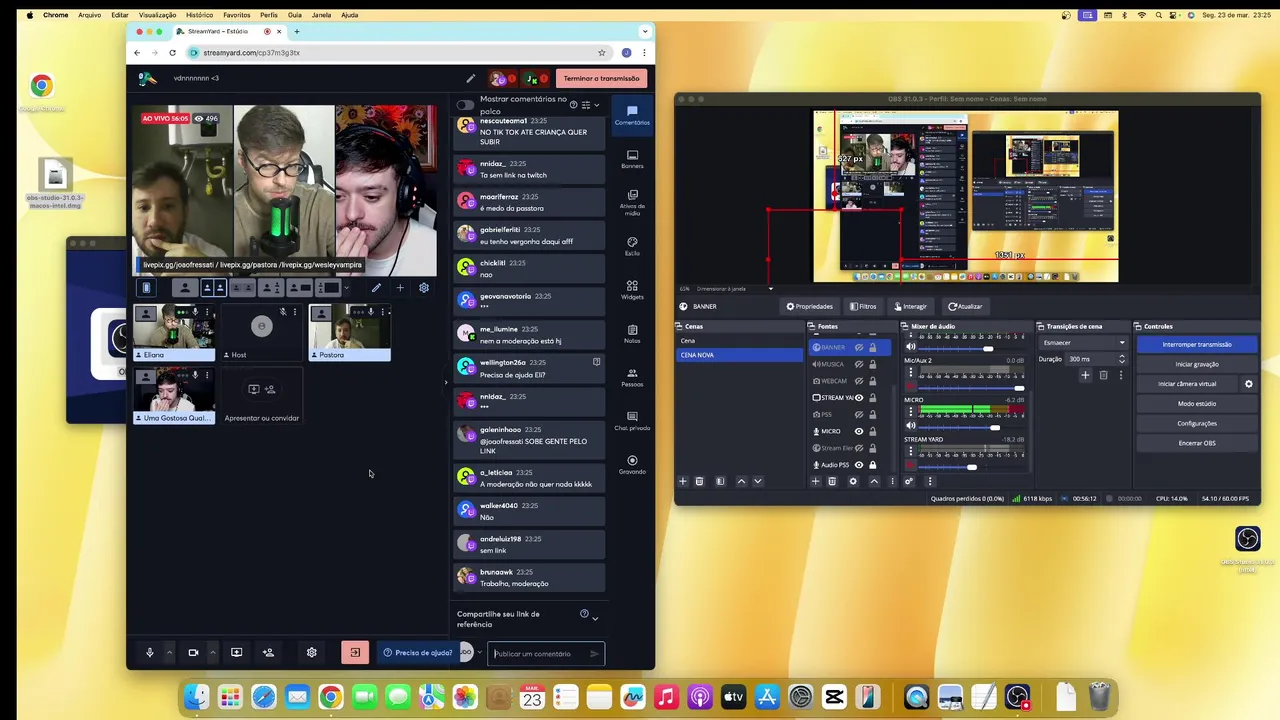This screenshot has height=720, width=1280.
Task: Toggle Mostrar comentários no palco switch
Action: (x=465, y=105)
